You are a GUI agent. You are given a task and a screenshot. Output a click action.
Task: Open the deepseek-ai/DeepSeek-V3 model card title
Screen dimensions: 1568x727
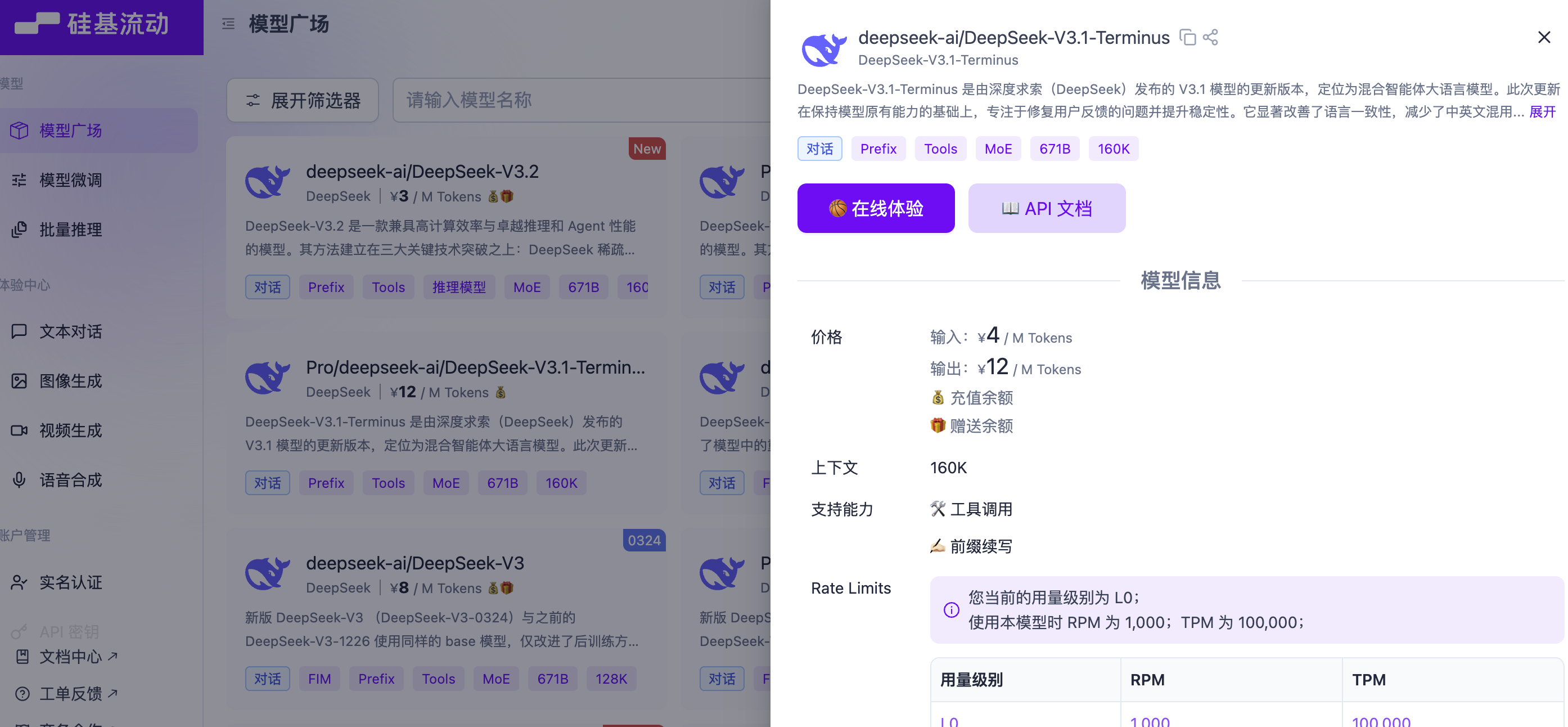pyautogui.click(x=414, y=563)
